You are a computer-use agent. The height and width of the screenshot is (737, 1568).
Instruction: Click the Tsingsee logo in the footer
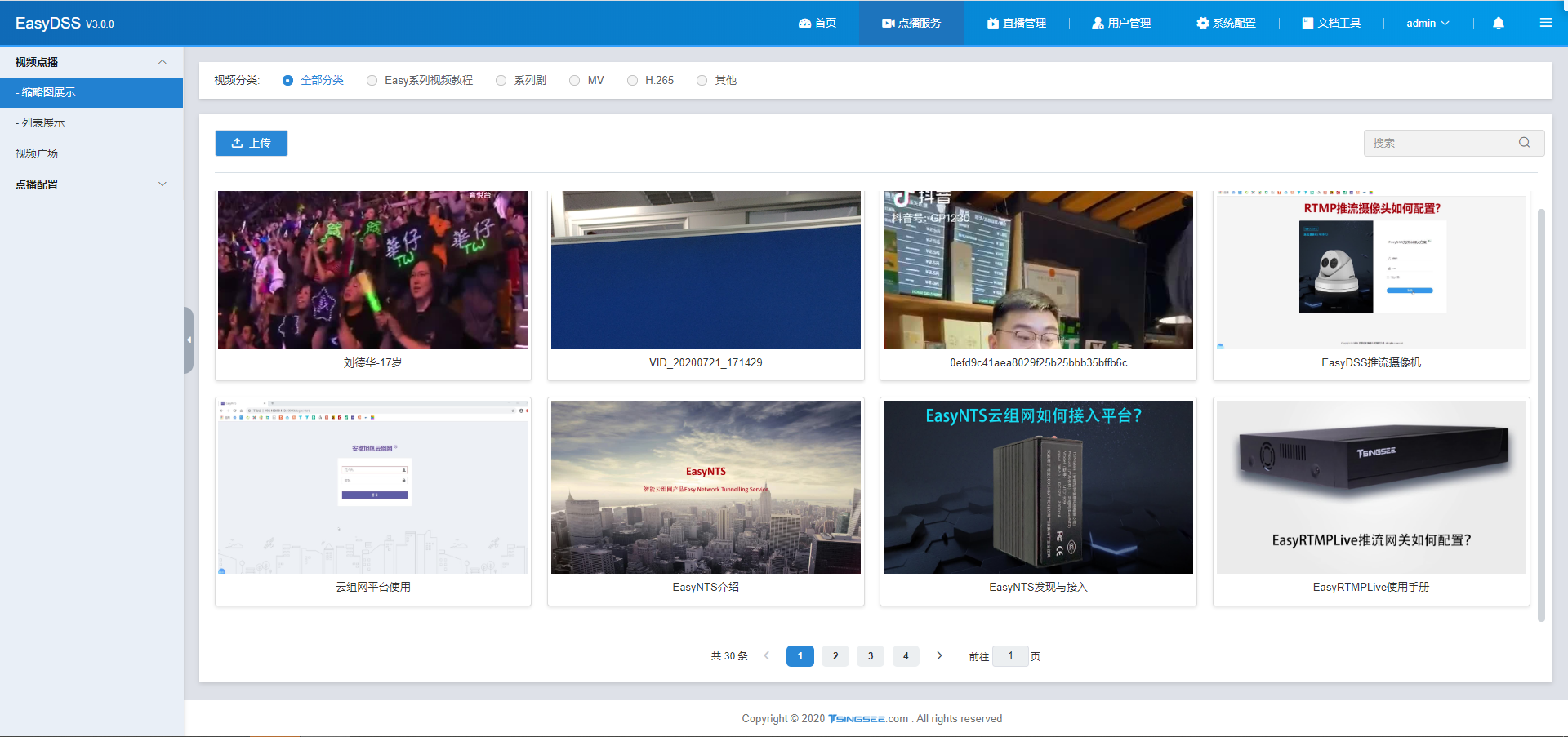pos(856,719)
